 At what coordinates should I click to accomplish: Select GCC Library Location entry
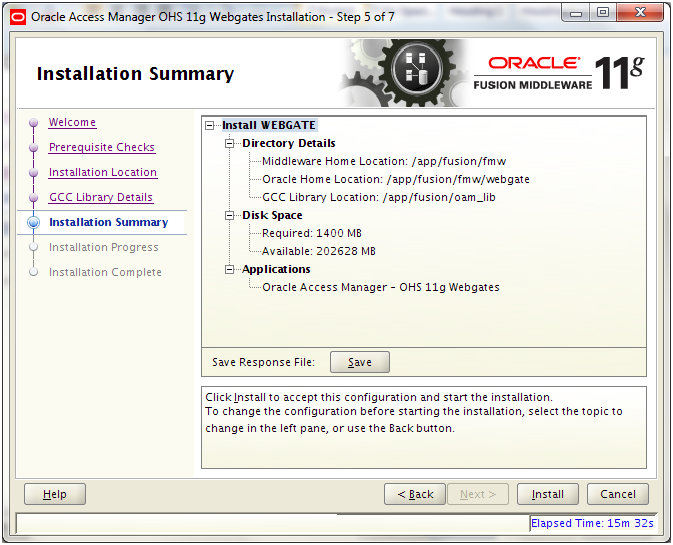click(379, 197)
